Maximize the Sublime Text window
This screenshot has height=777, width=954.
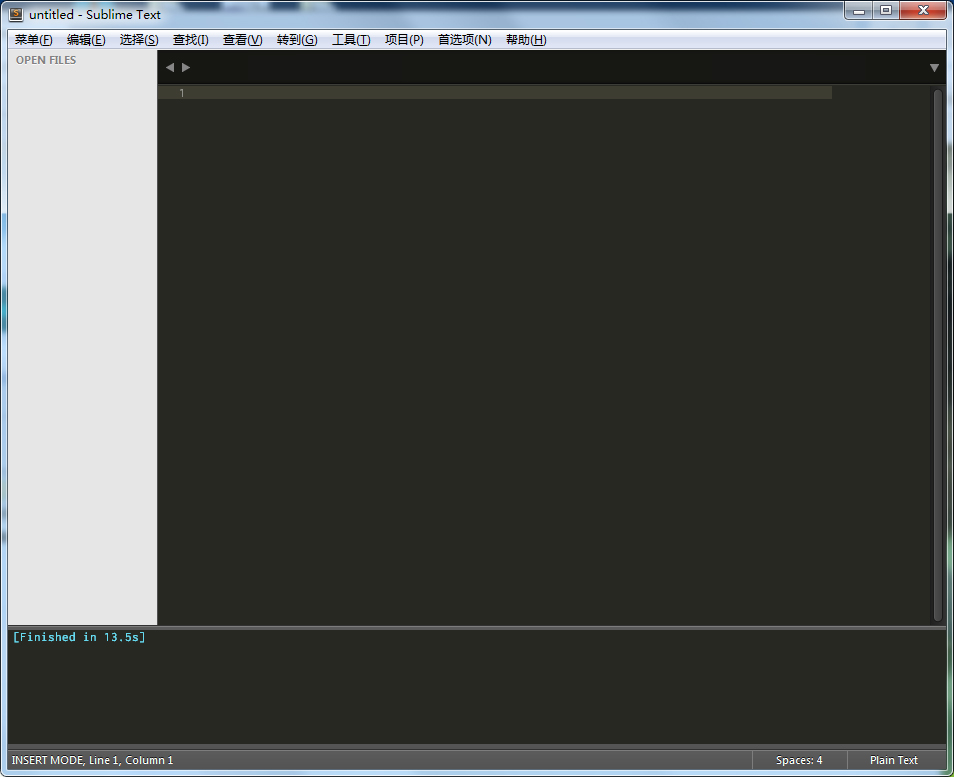pos(886,11)
